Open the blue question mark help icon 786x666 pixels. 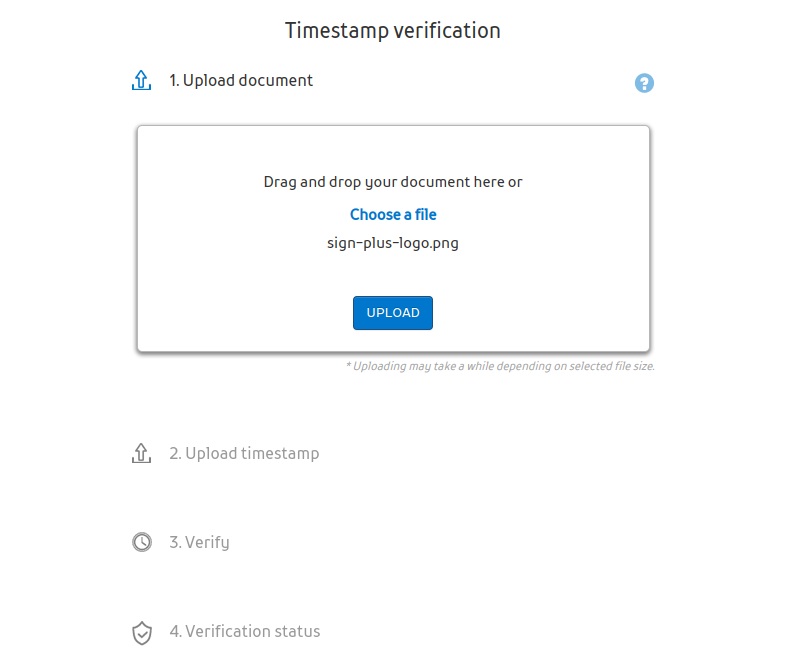coord(644,83)
